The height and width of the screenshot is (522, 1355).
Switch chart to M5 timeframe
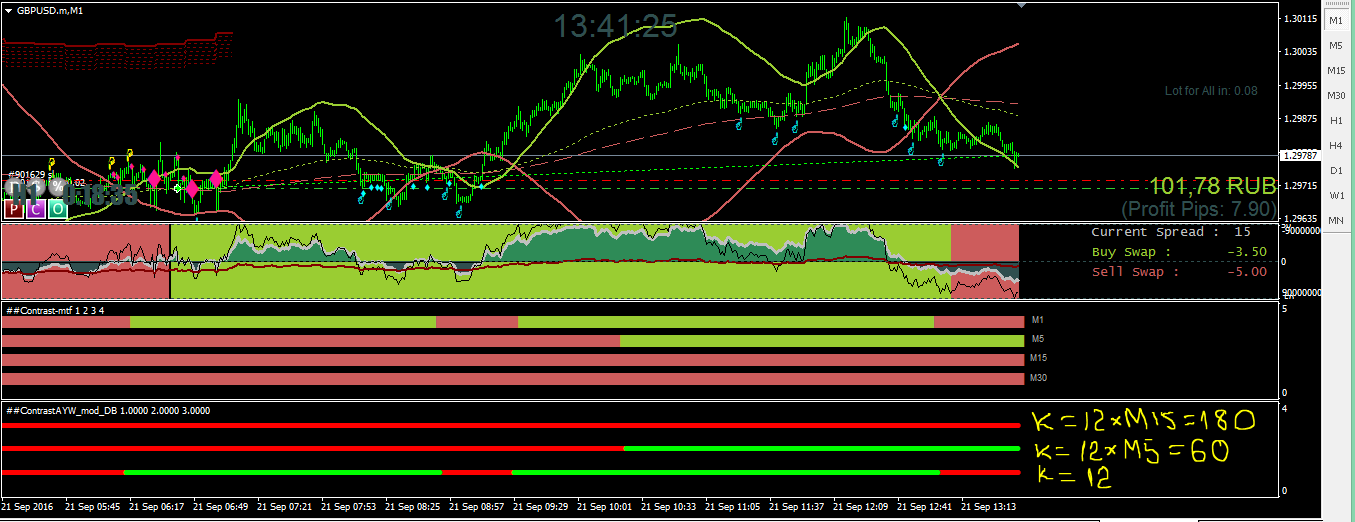point(1336,45)
